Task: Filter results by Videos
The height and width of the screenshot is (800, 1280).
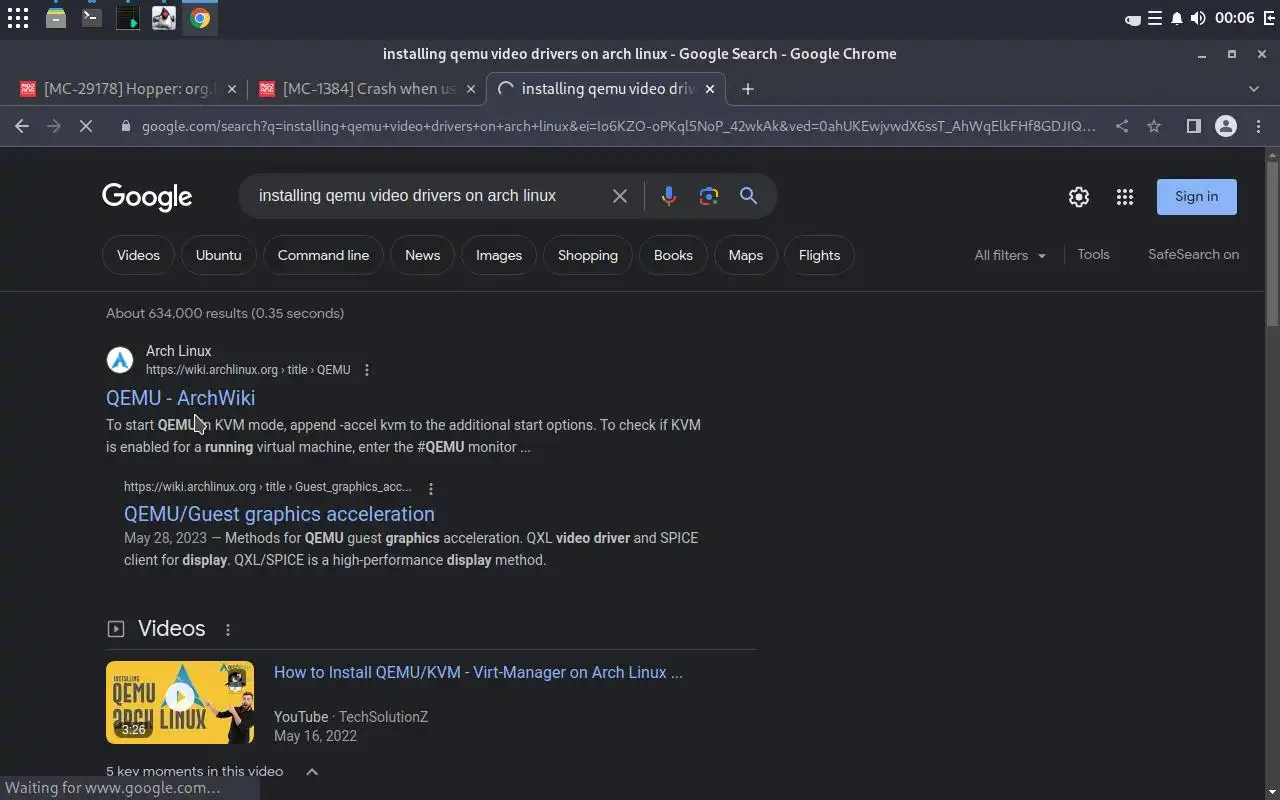Action: click(x=138, y=255)
